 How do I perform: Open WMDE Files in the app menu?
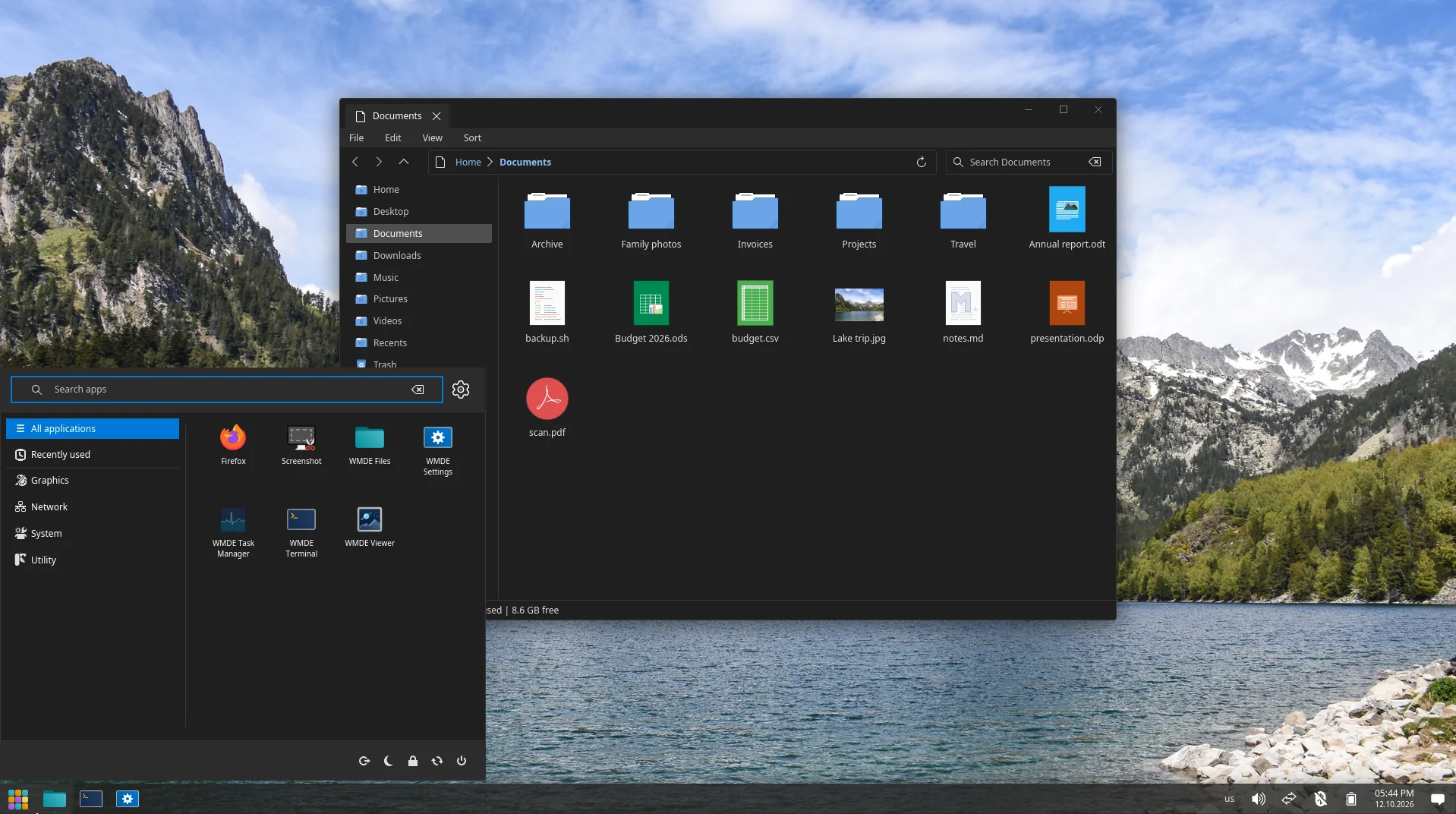click(x=370, y=446)
